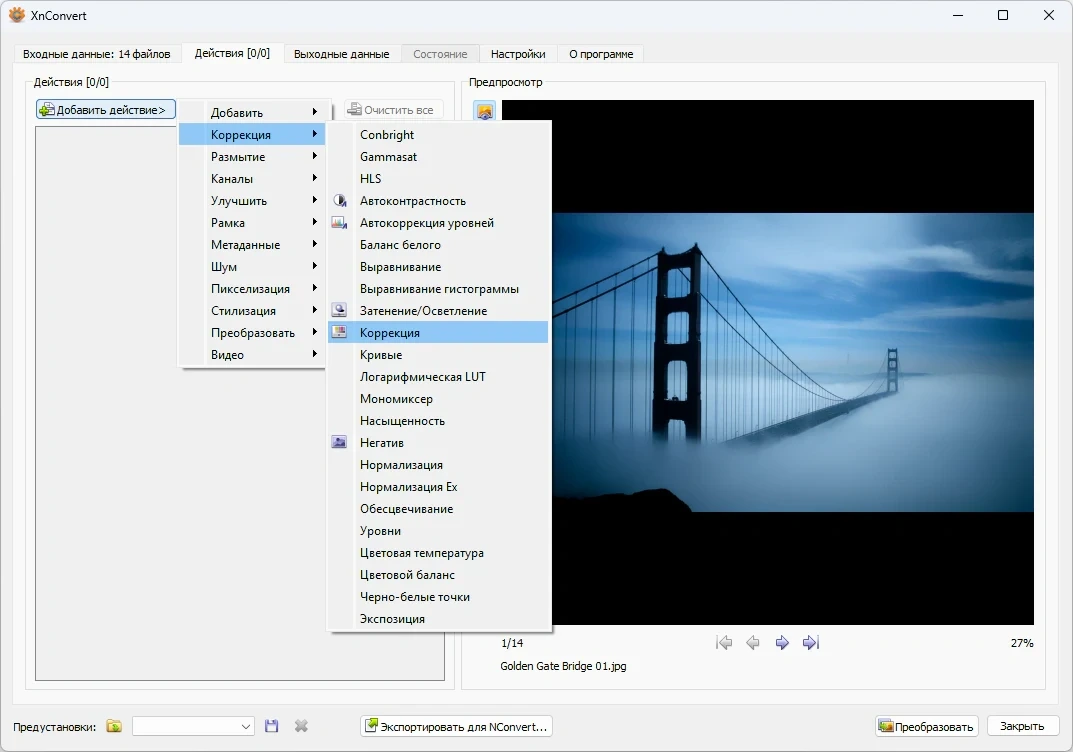Expand the Пикселизация submenu
The width and height of the screenshot is (1073, 752).
click(252, 289)
